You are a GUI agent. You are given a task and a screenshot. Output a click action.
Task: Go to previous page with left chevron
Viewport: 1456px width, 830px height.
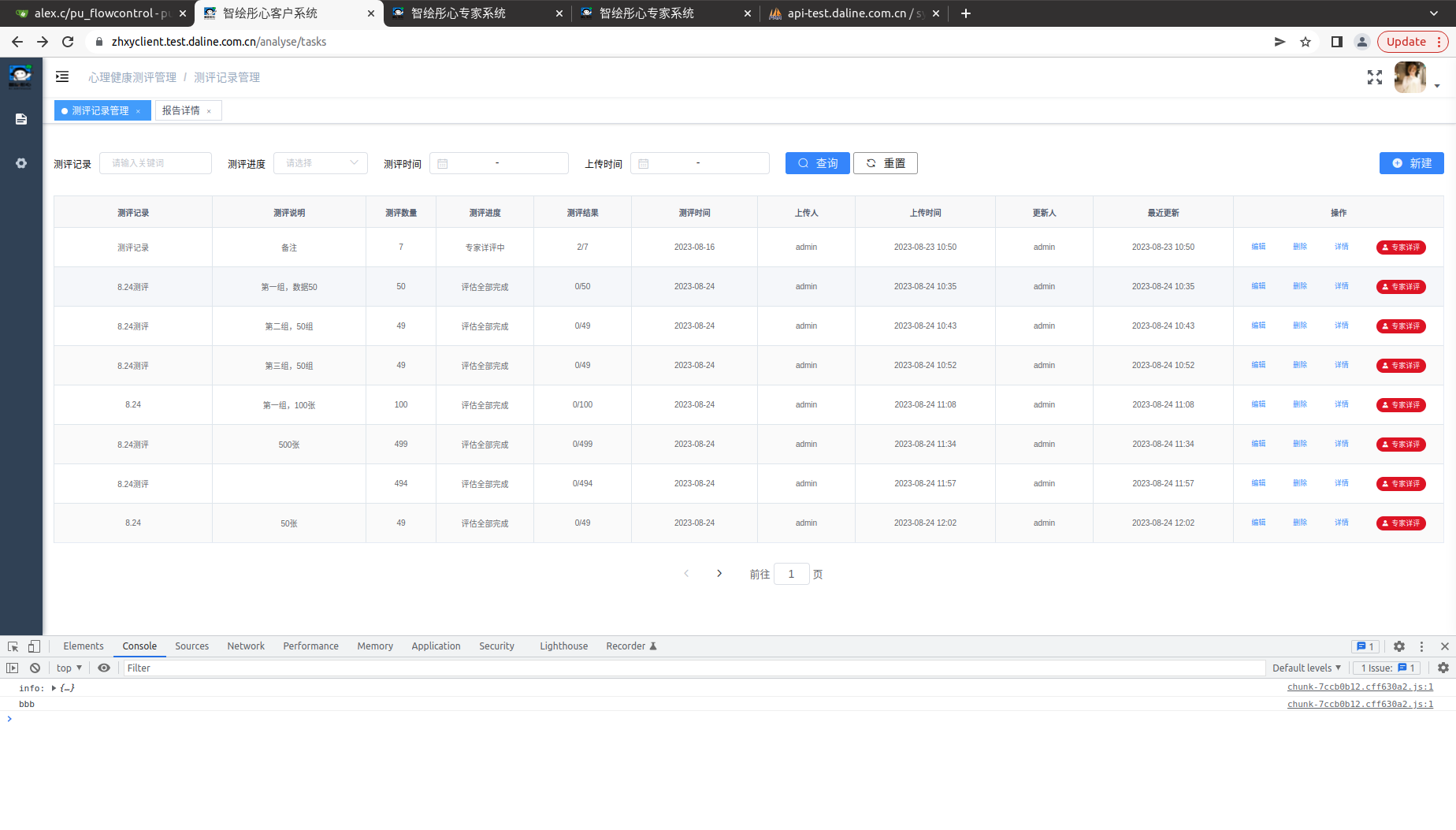(686, 574)
